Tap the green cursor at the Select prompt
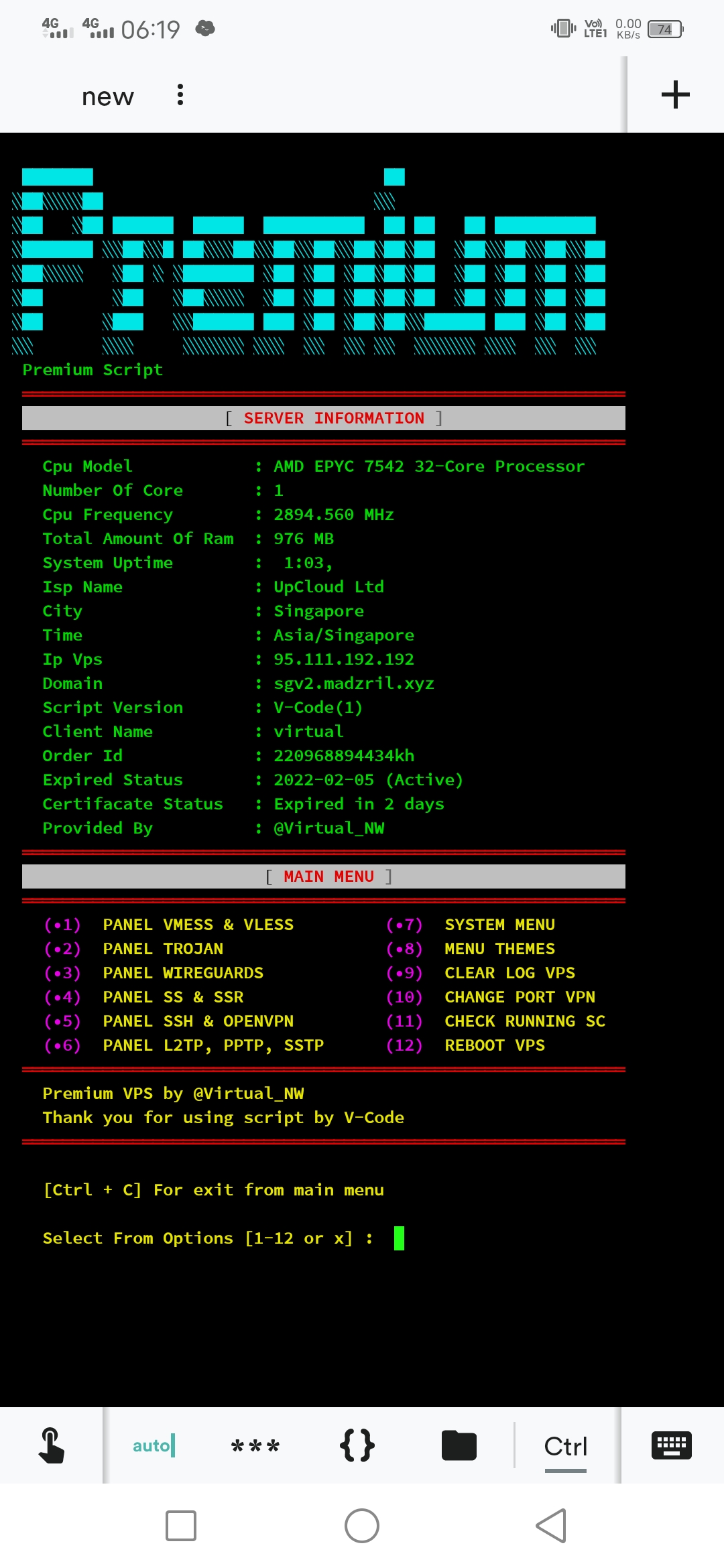Screen dimensions: 724x1568 pos(399,1238)
